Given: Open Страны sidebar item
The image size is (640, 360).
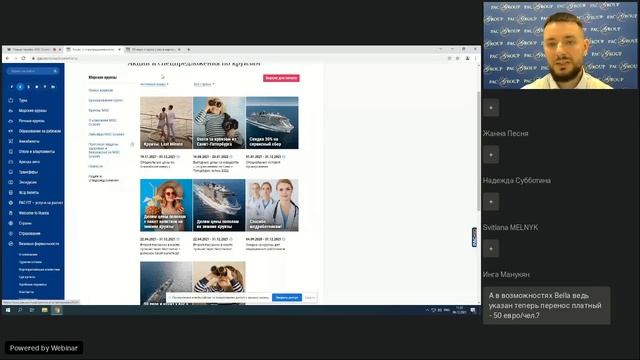Looking at the screenshot, I should tap(25, 223).
